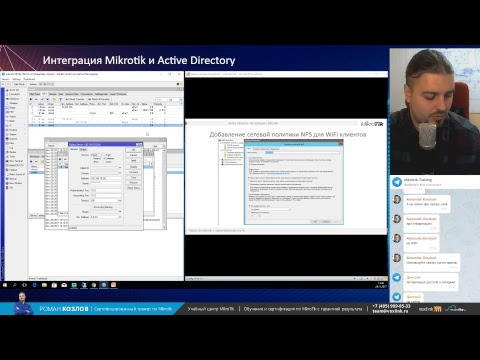The width and height of the screenshot is (480, 360).
Task: Toggle ipsec service checkbox in Radius Server
Action: pyautogui.click(x=104, y=162)
